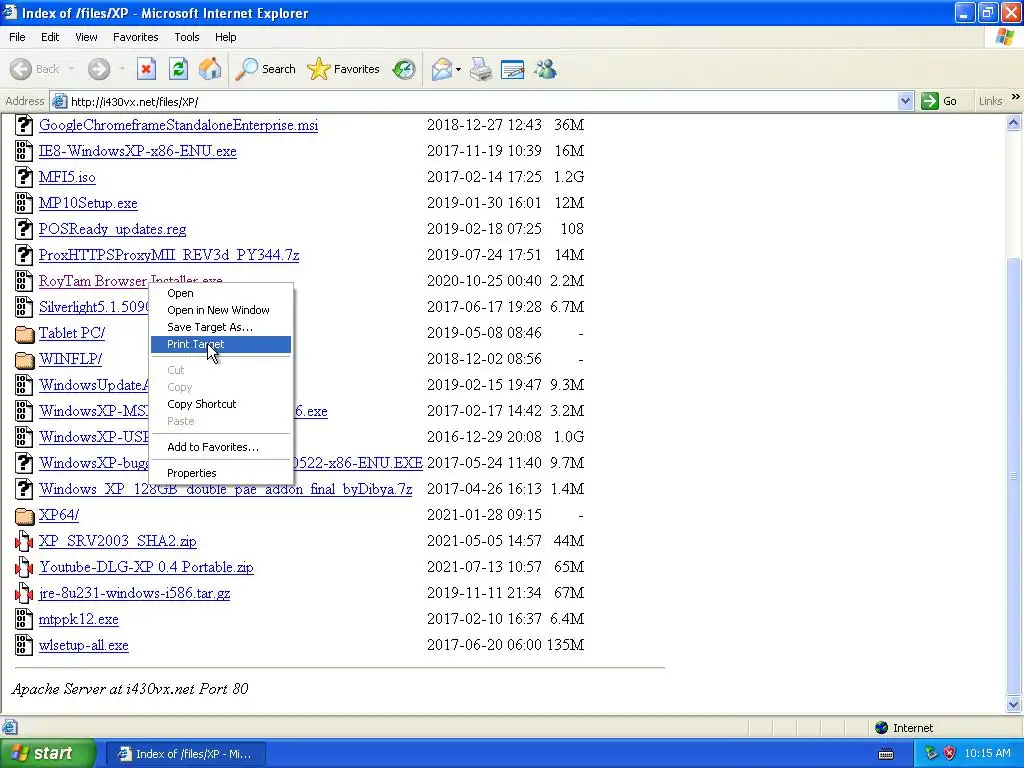This screenshot has width=1024, height=768.
Task: Open the Help menu
Action: [225, 37]
